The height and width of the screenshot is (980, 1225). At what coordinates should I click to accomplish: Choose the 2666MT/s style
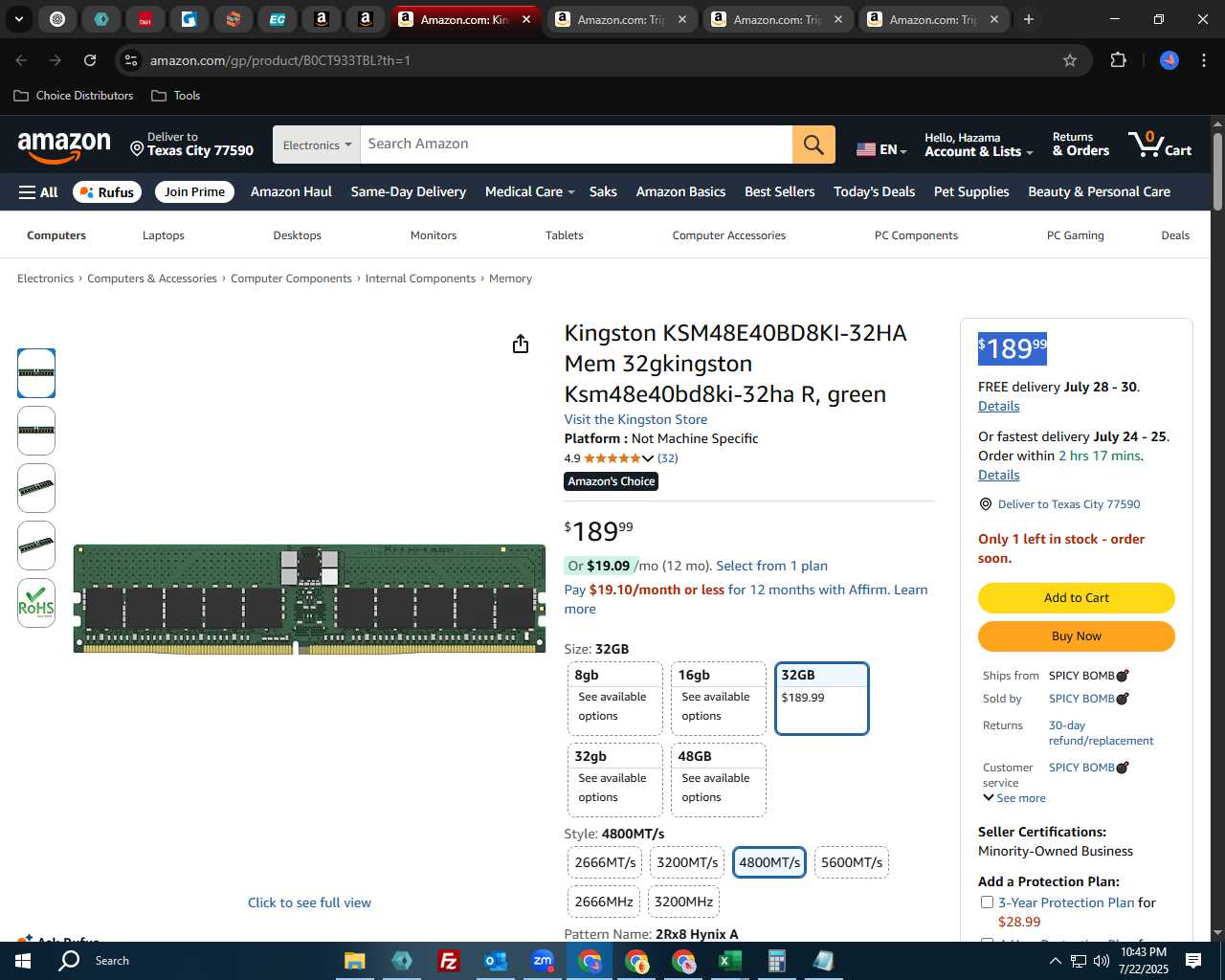605,862
